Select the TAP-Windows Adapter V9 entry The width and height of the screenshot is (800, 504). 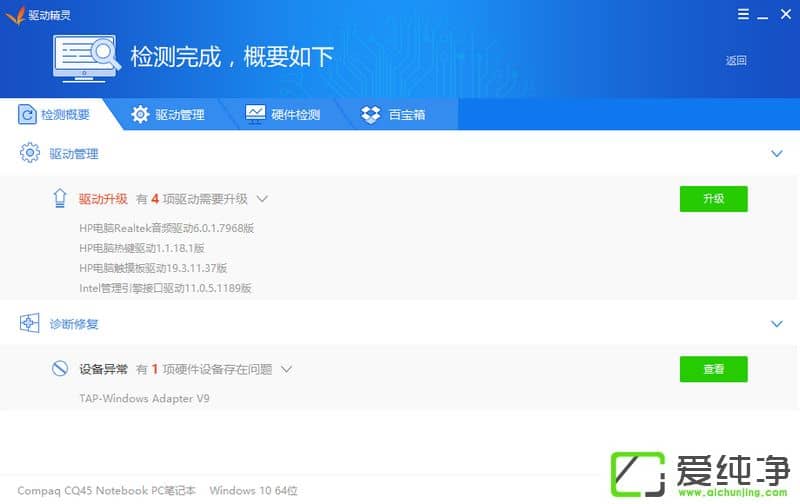tap(144, 398)
